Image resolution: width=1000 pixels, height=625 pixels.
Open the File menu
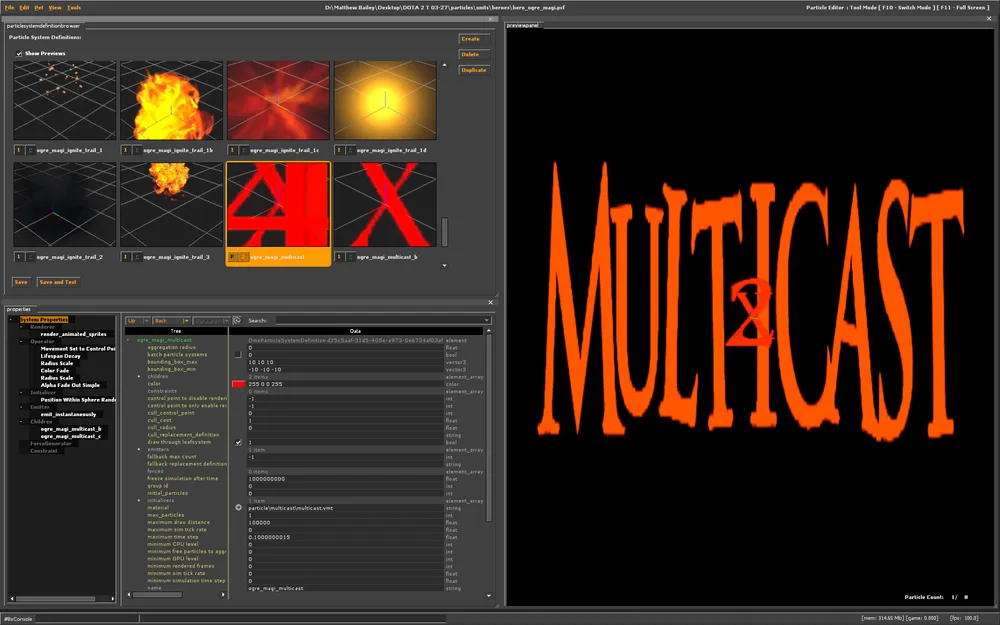pyautogui.click(x=9, y=7)
